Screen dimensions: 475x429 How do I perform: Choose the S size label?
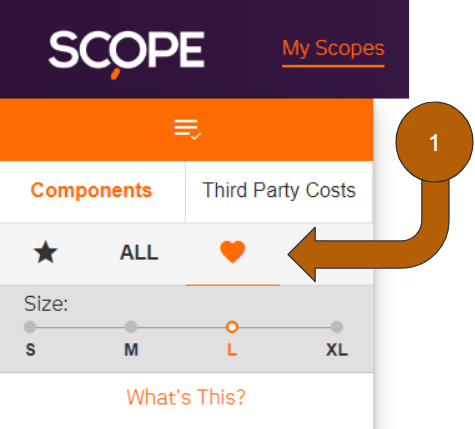(x=31, y=350)
